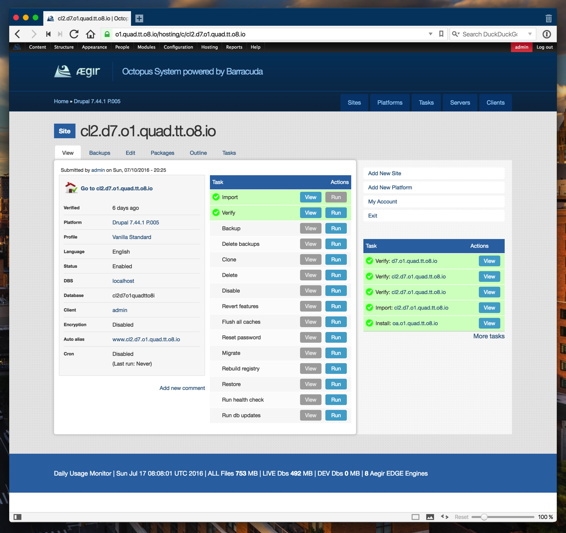
Task: Click the green padlock security icon
Action: coord(107,34)
